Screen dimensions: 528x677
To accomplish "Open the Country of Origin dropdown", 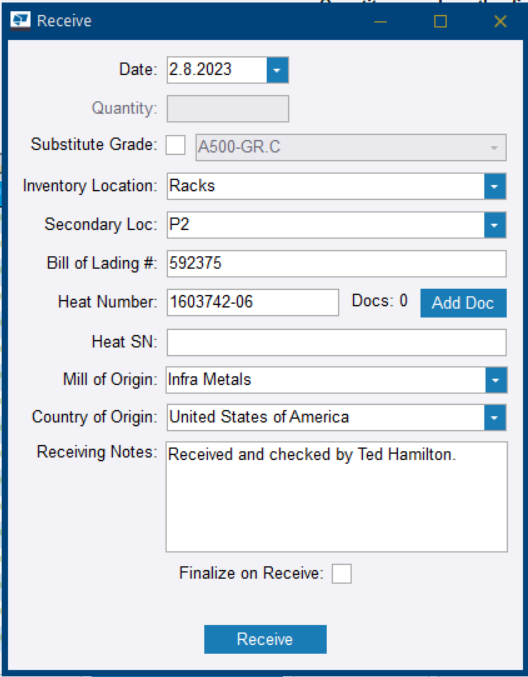I will click(x=495, y=418).
